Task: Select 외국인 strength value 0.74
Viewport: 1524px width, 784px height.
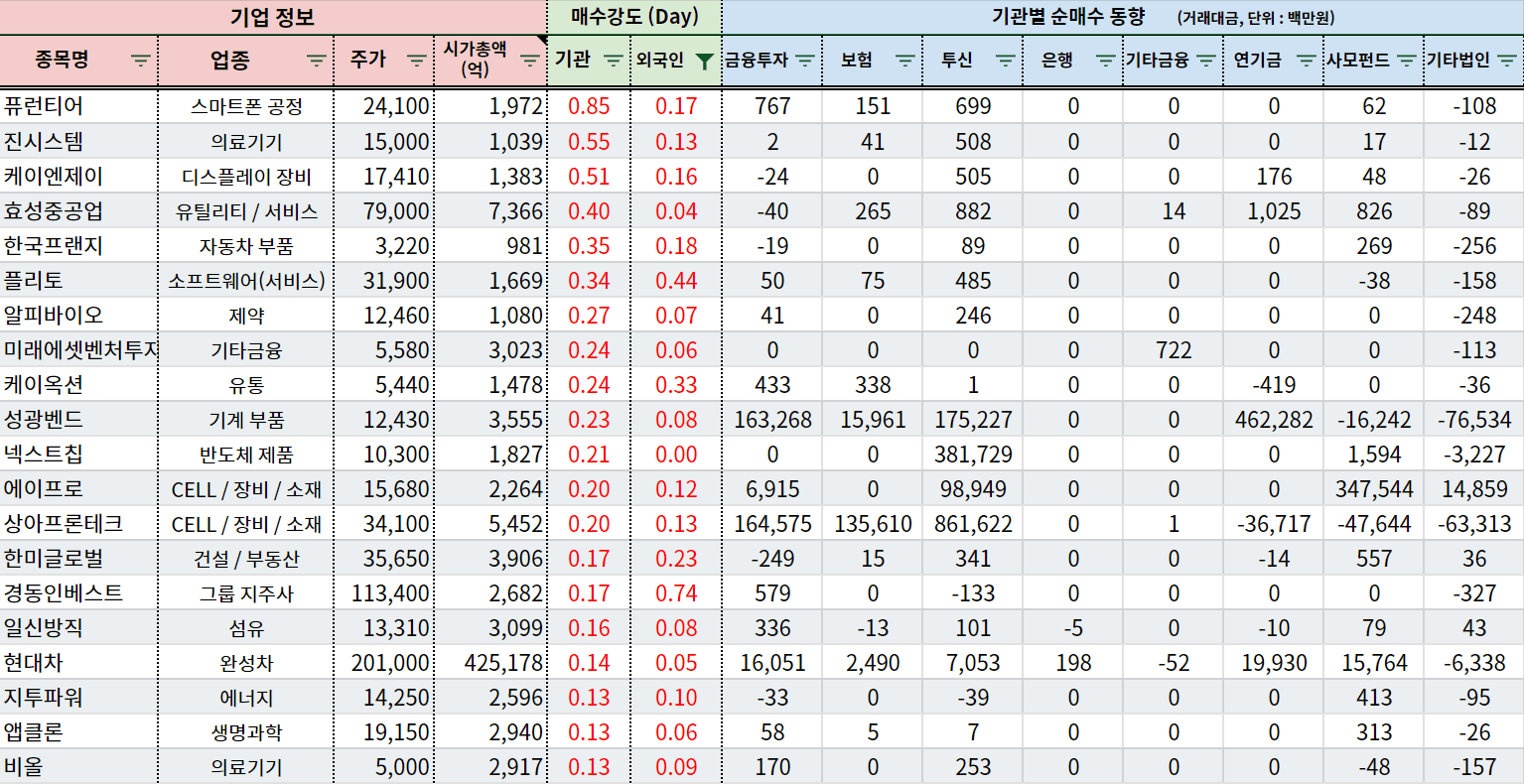Action: (676, 592)
